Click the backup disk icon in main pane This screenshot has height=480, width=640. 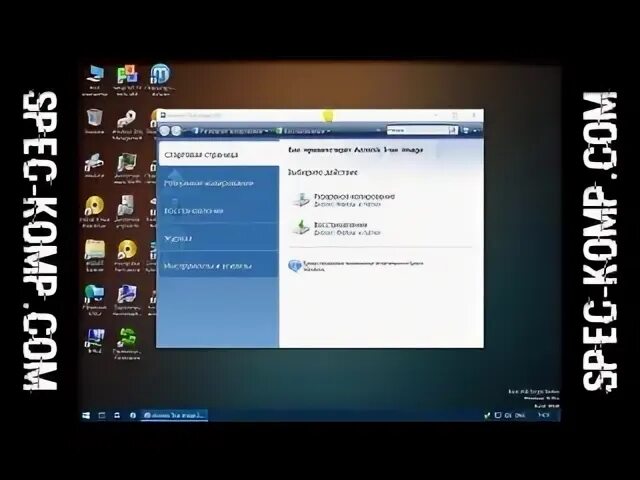[302, 200]
